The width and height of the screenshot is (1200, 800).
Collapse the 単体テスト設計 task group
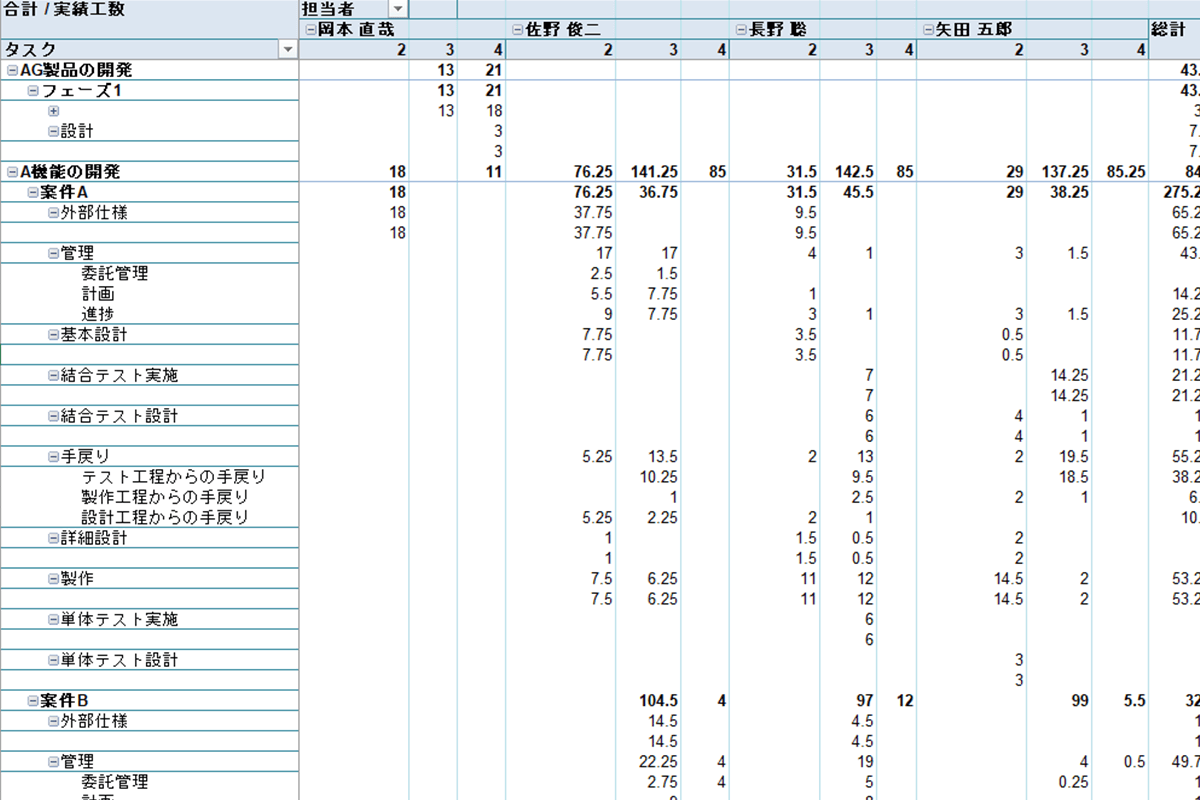point(53,660)
